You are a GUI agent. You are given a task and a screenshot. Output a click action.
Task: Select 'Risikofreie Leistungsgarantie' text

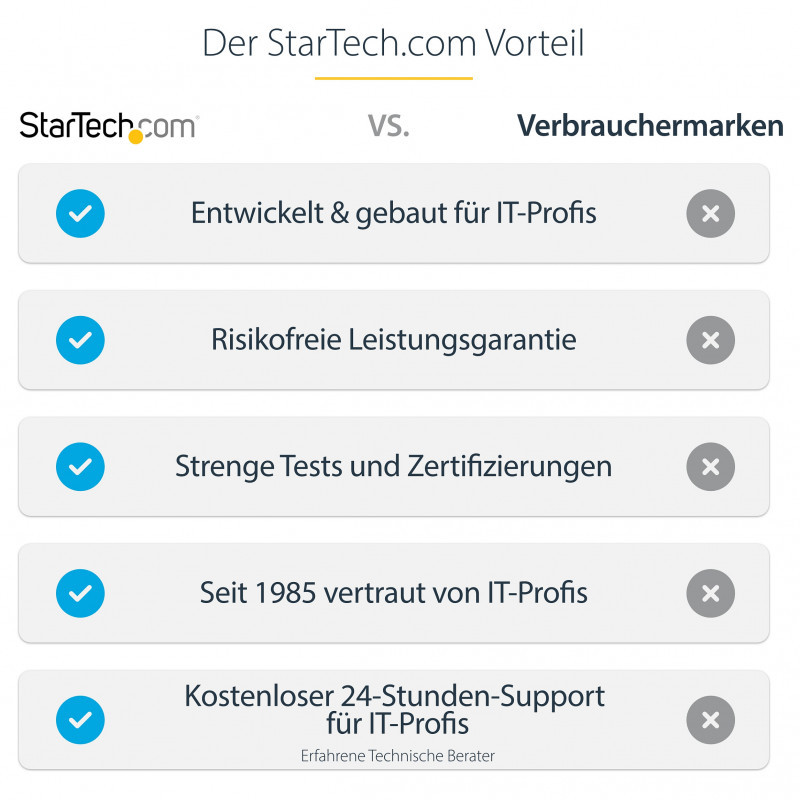(x=393, y=340)
